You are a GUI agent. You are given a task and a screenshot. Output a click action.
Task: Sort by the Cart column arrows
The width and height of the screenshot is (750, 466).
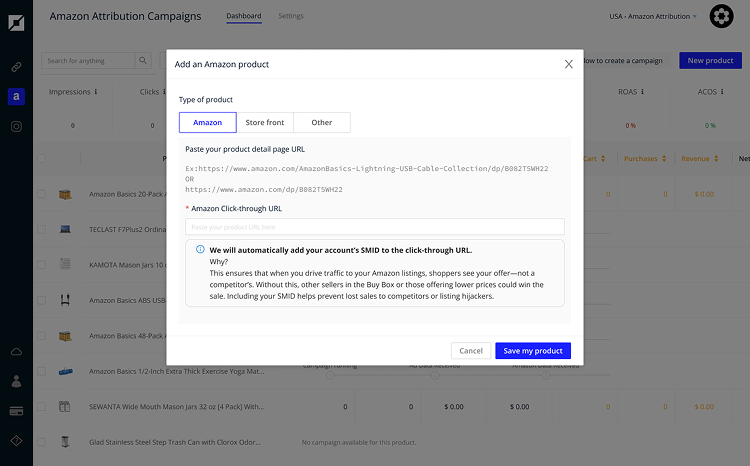[x=603, y=158]
